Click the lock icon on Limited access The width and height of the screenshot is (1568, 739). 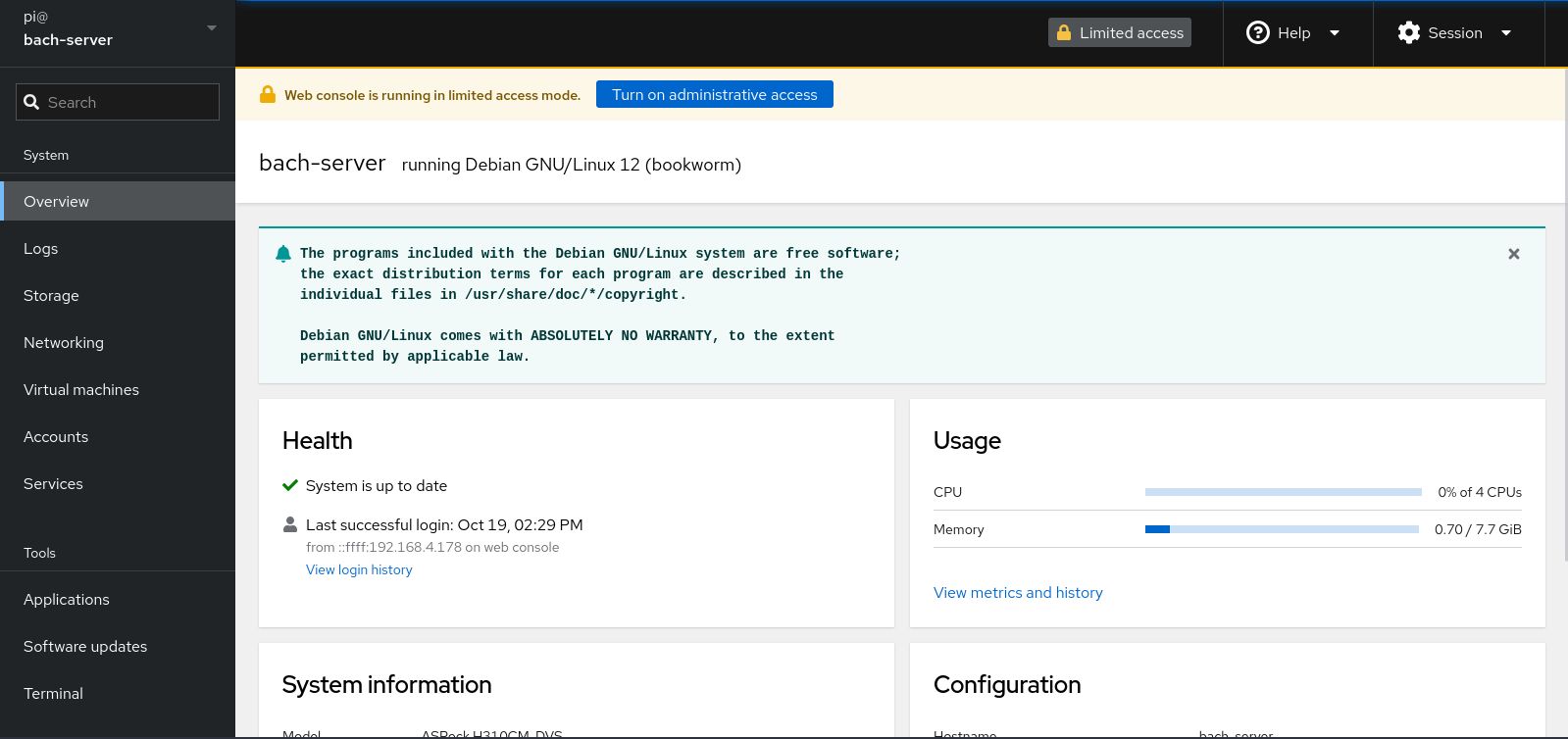point(1064,33)
